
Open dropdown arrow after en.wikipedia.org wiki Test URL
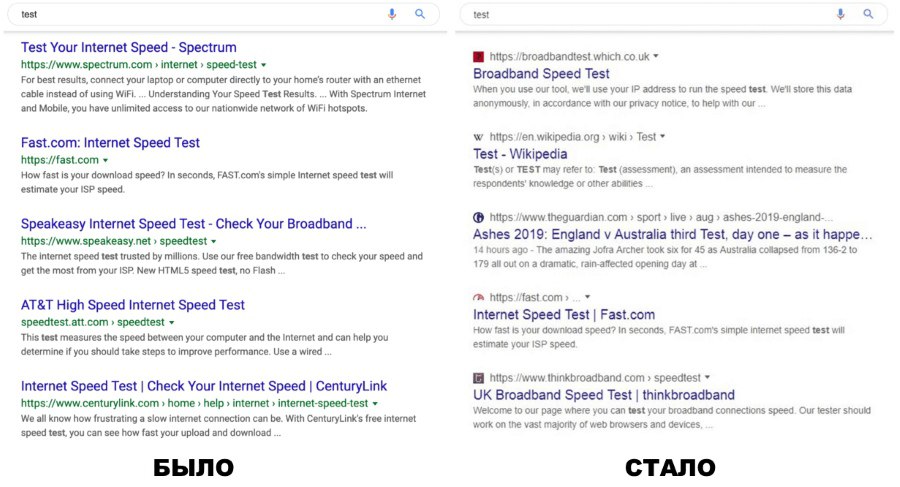tap(662, 137)
